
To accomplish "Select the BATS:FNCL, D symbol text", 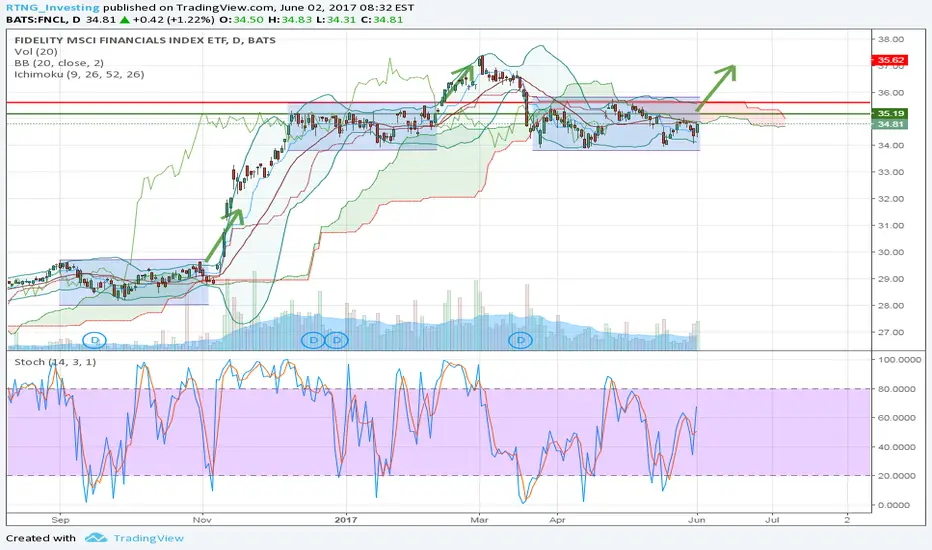I will tap(43, 20).
